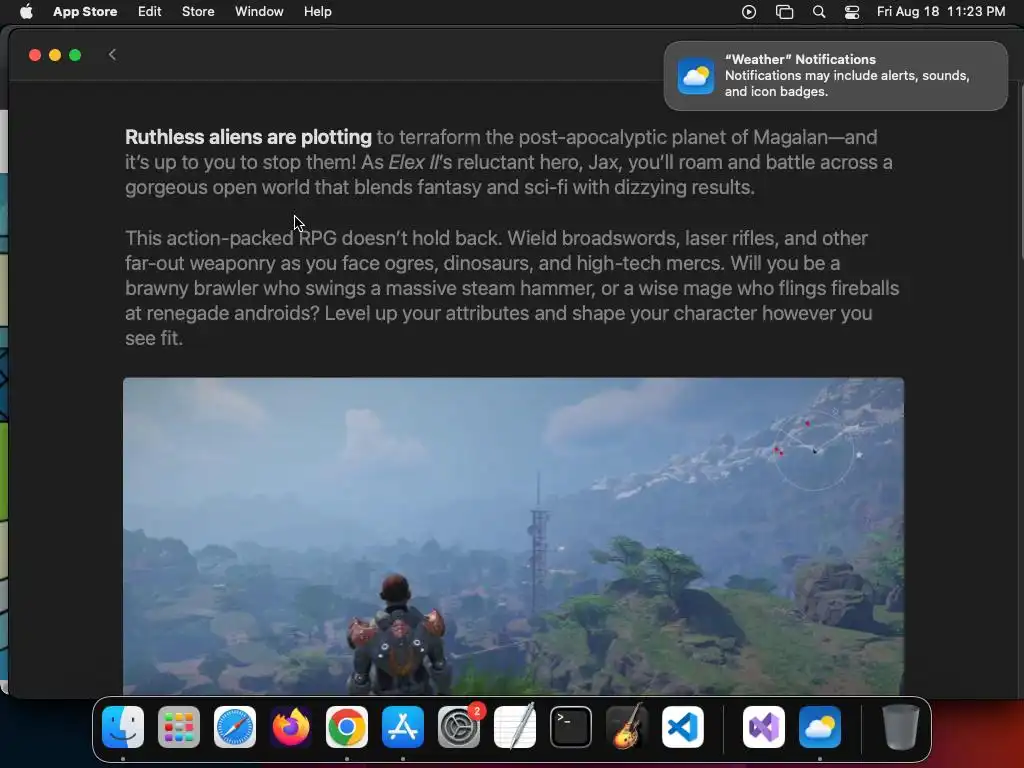The image size is (1024, 768).
Task: Click the App Store window scrollbar
Action: click(x=1020, y=171)
